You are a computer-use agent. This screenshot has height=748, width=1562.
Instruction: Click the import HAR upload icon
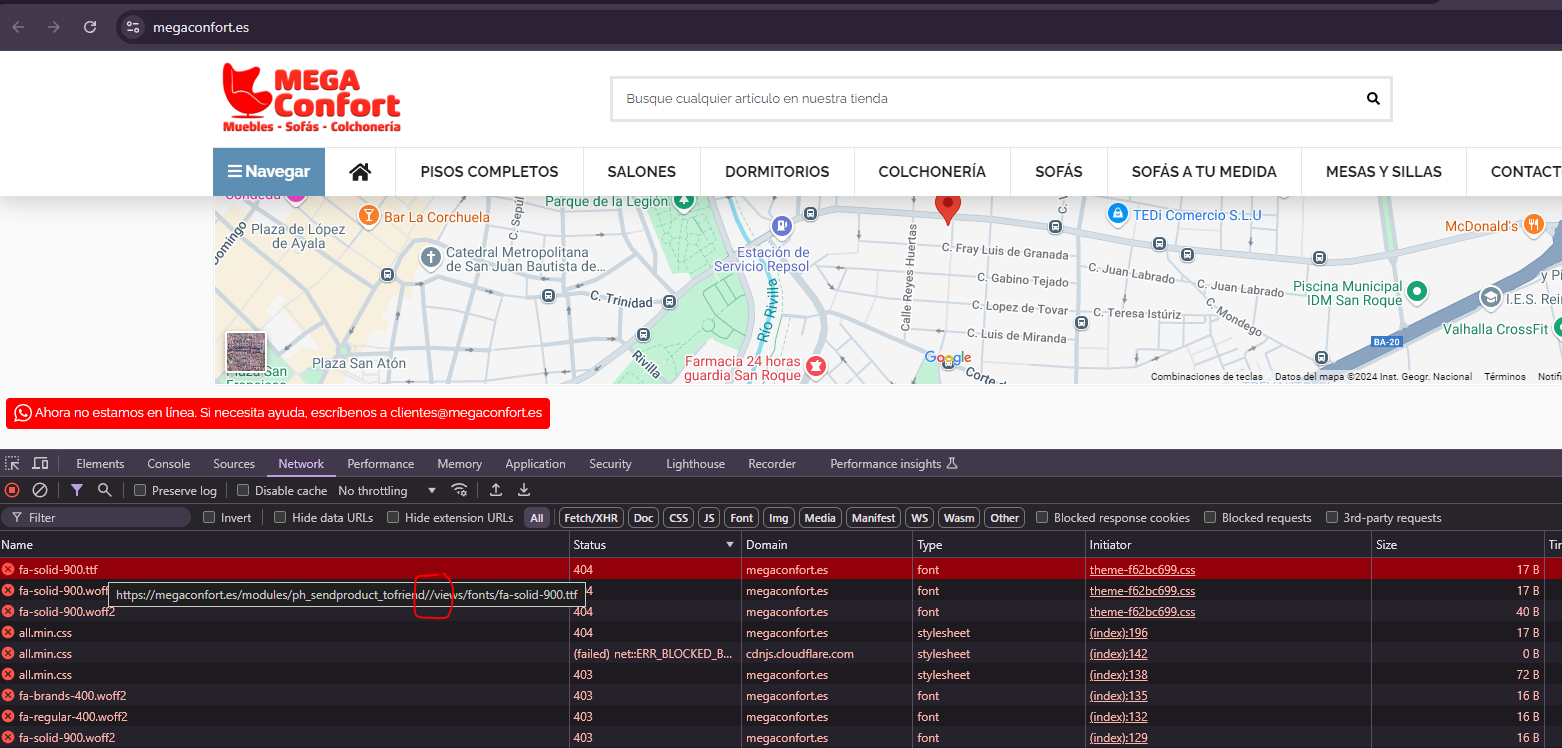point(496,490)
